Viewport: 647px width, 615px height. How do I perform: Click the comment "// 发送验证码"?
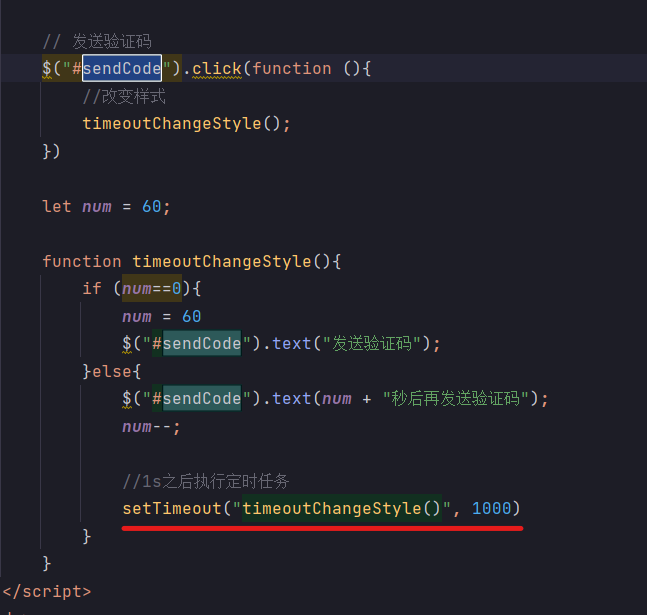(97, 42)
